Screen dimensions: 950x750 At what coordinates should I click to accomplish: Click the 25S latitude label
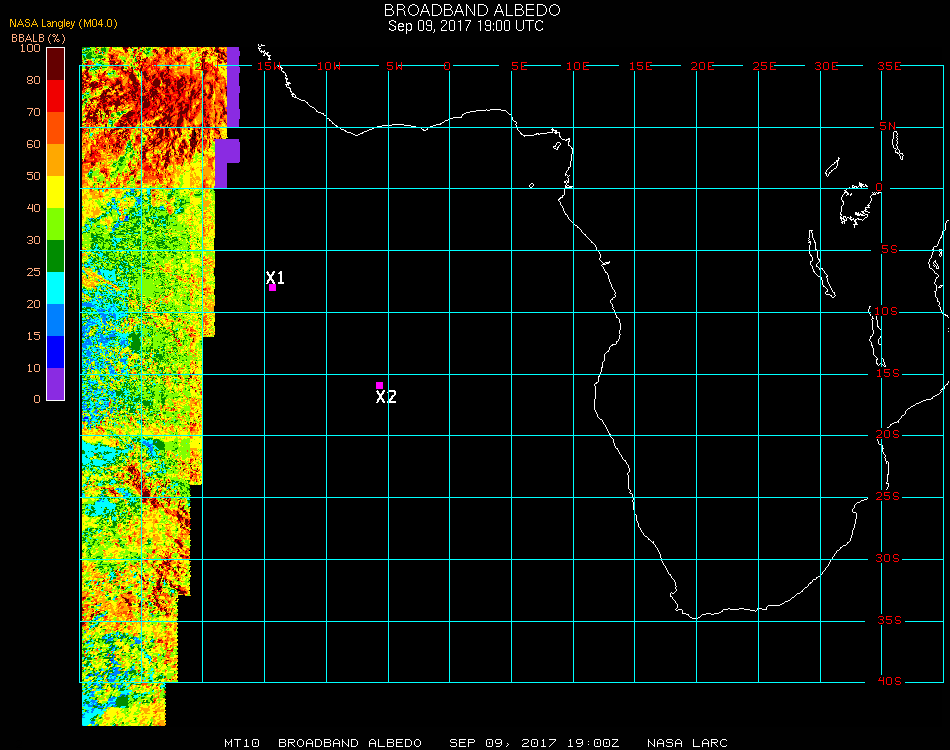coord(888,497)
